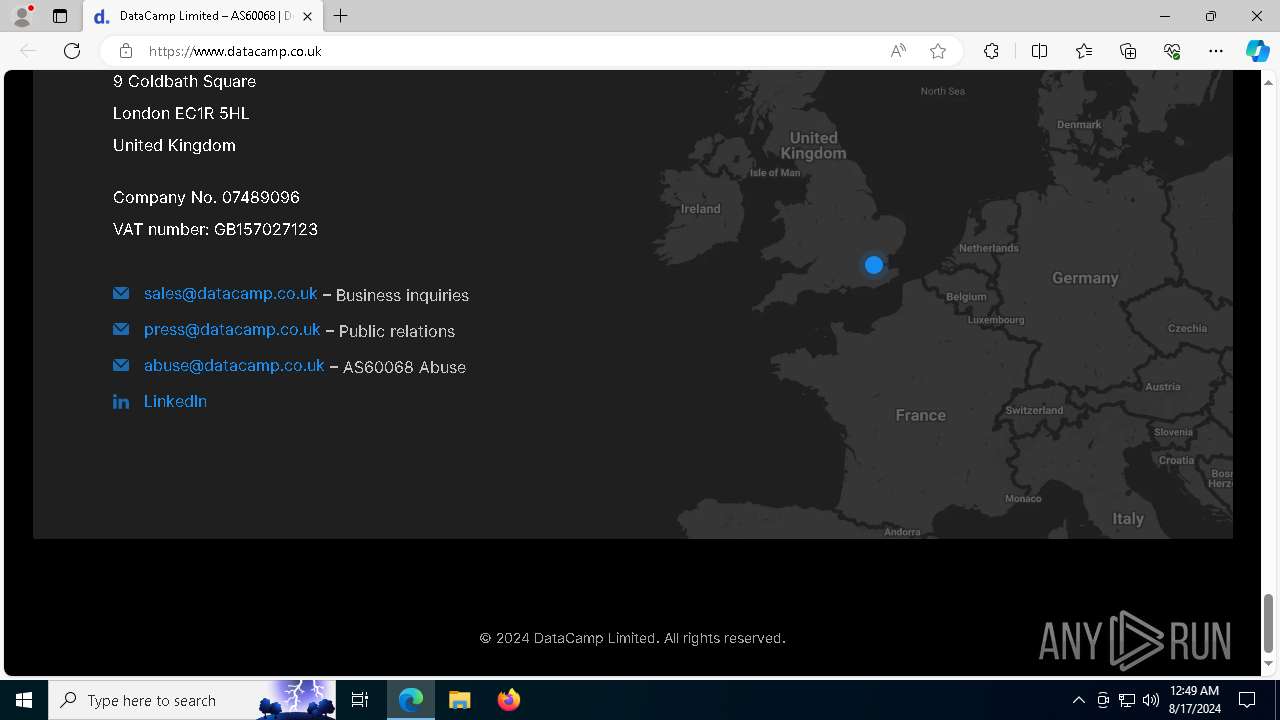The image size is (1280, 720).
Task: Open the Collections icon
Action: coord(1128,51)
